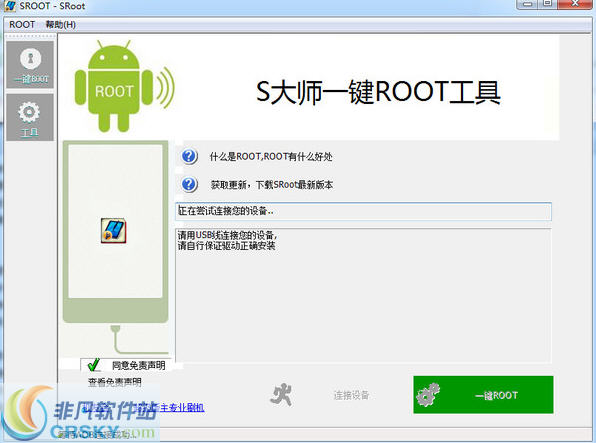This screenshot has width=596, height=443.
Task: Open the blue 专业刷机 hyperlink
Action: pyautogui.click(x=182, y=408)
